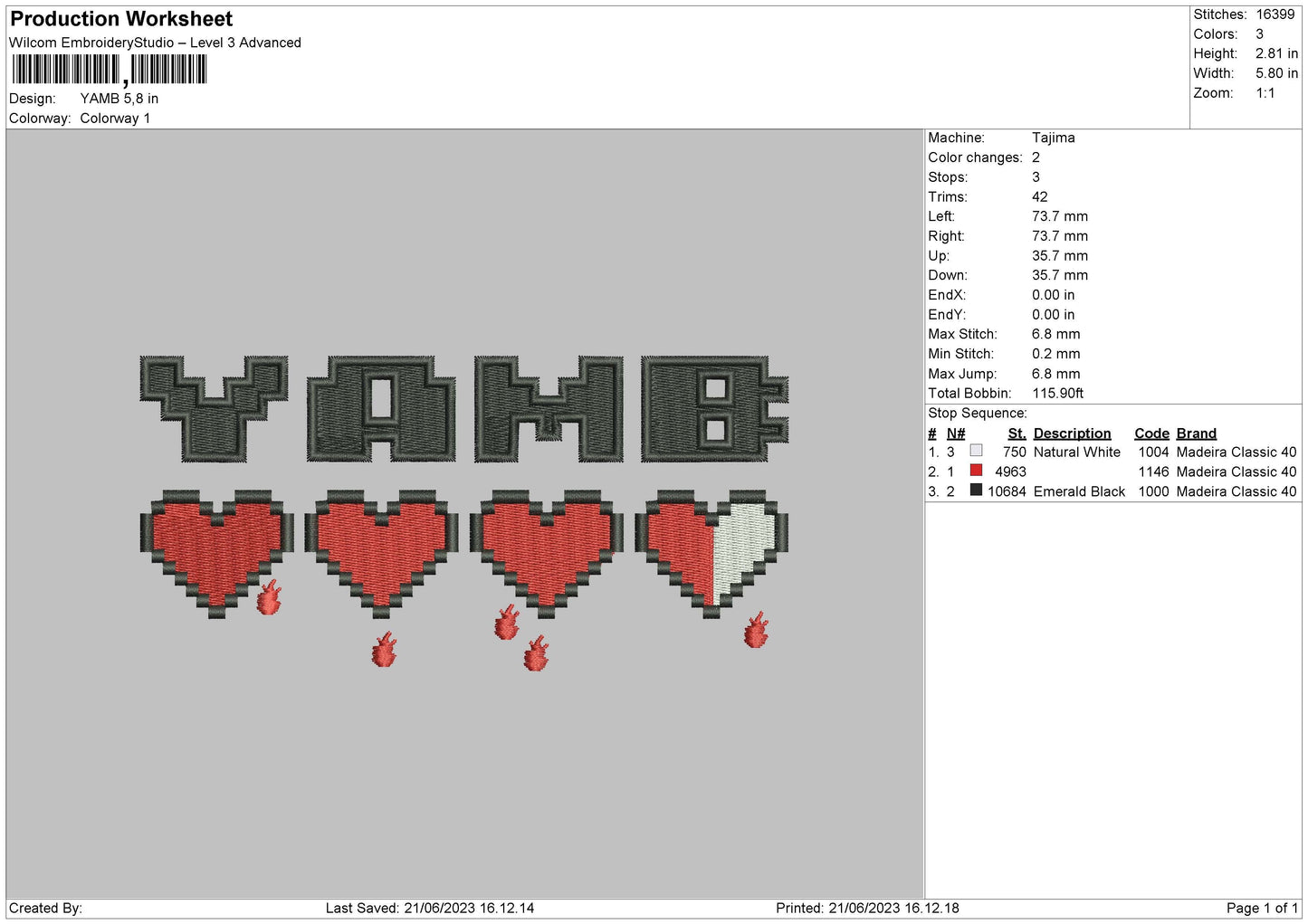This screenshot has width=1308, height=924.
Task: Click the white thread color swatch
Action: pyautogui.click(x=976, y=451)
